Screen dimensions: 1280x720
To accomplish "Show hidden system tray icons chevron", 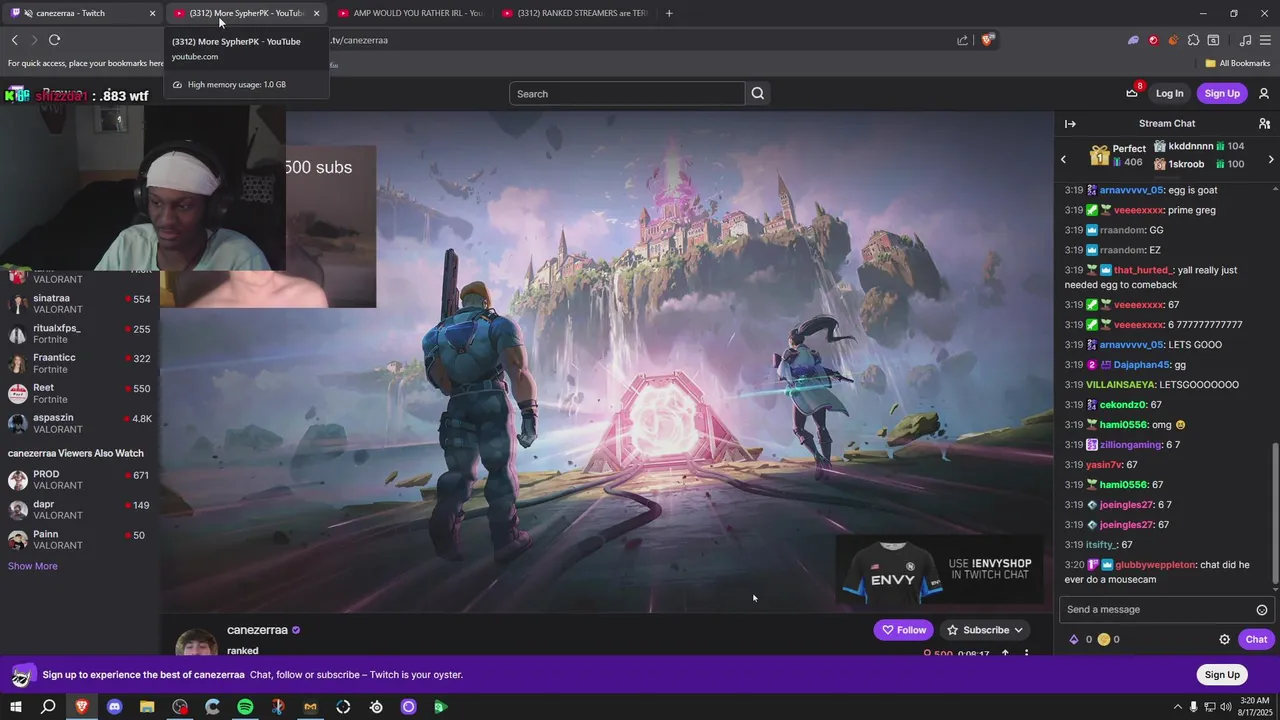I will pyautogui.click(x=1176, y=707).
